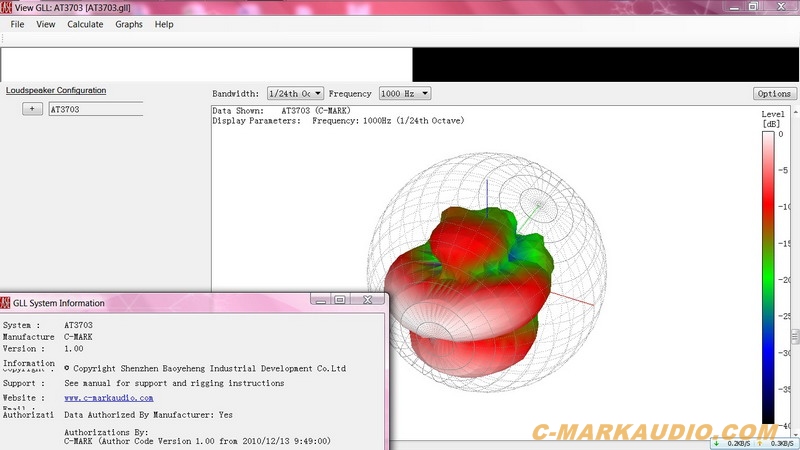This screenshot has height=450, width=800.
Task: Open the Frequency 1000 Hz dropdown
Action: (x=405, y=94)
